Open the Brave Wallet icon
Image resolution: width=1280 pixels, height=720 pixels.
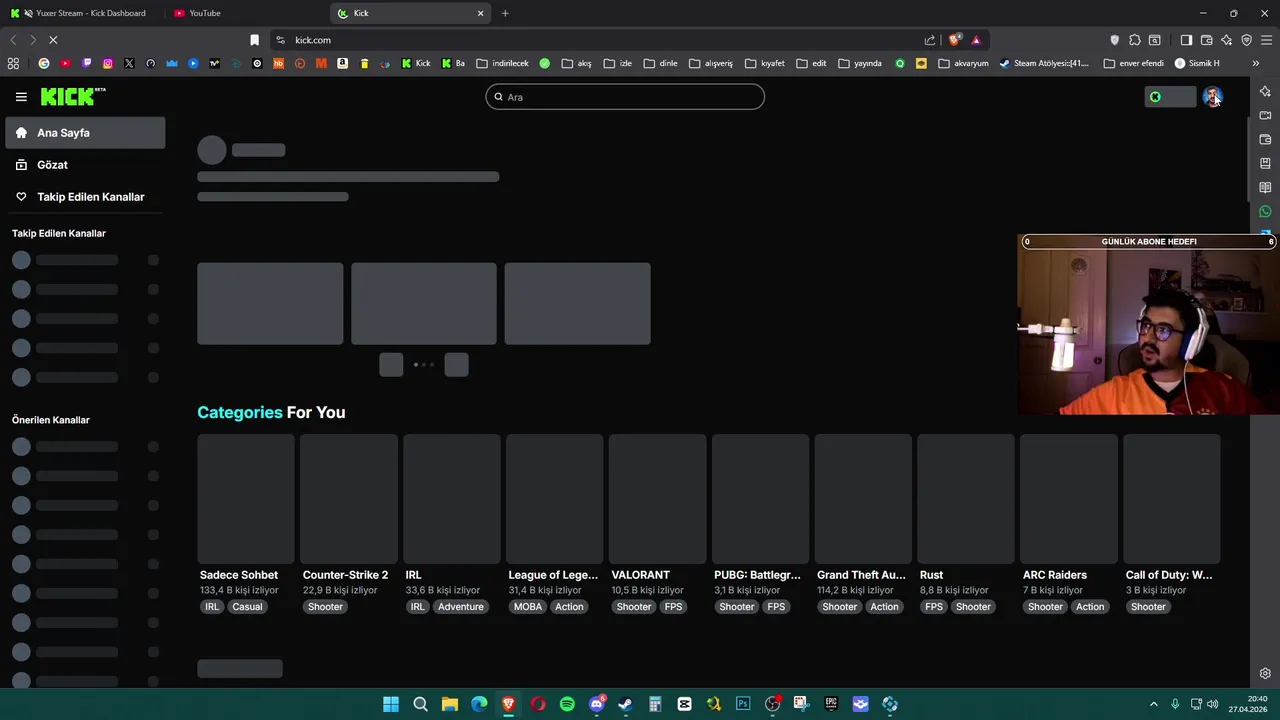point(1207,40)
